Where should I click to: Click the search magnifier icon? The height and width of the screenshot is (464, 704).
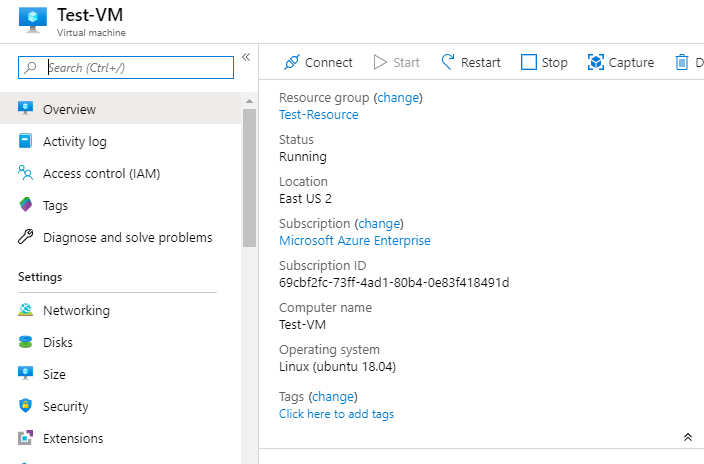pos(31,67)
